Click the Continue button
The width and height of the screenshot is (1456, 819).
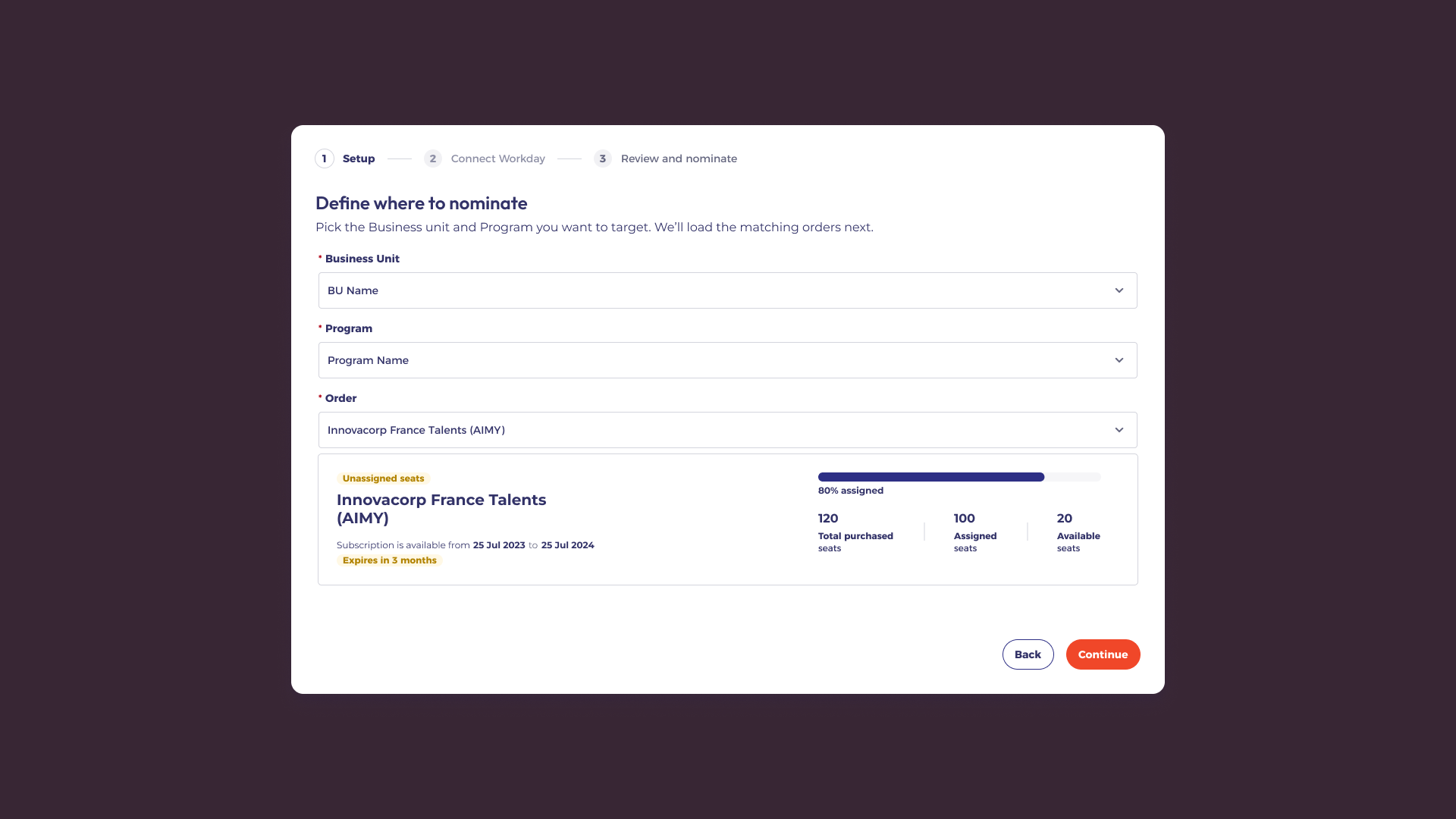point(1103,654)
